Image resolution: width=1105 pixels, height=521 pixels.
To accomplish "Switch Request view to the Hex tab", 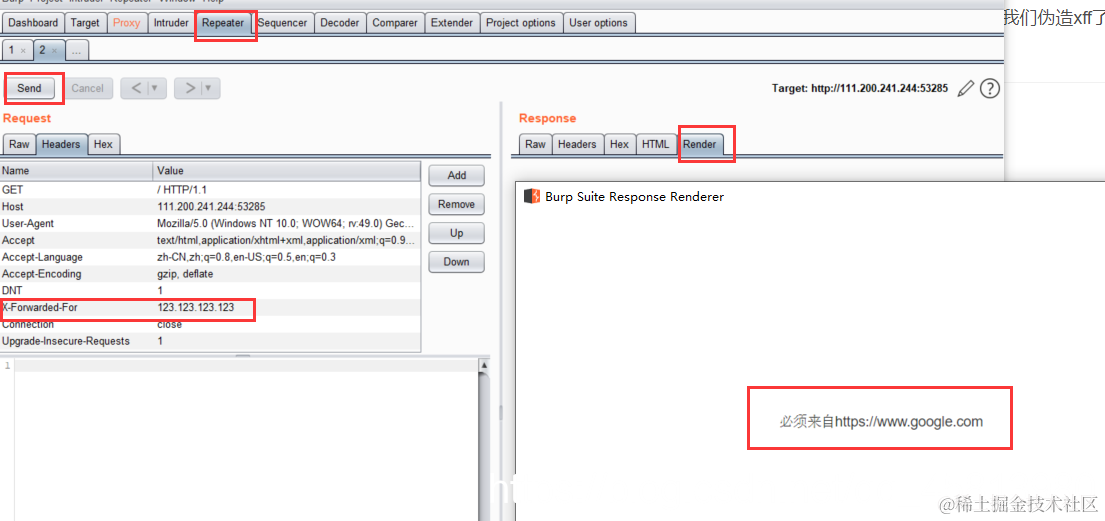I will pyautogui.click(x=104, y=144).
